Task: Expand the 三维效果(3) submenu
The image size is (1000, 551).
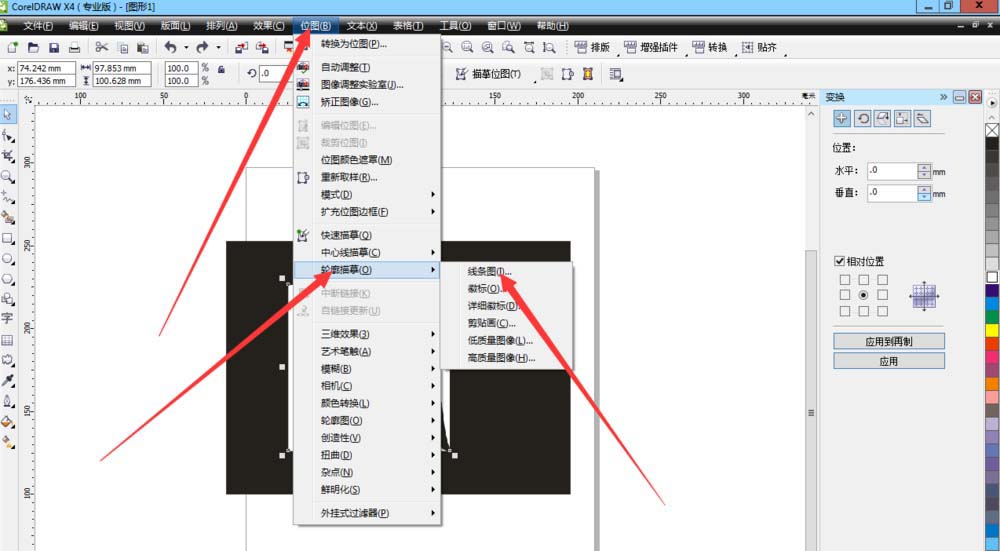Action: point(367,334)
